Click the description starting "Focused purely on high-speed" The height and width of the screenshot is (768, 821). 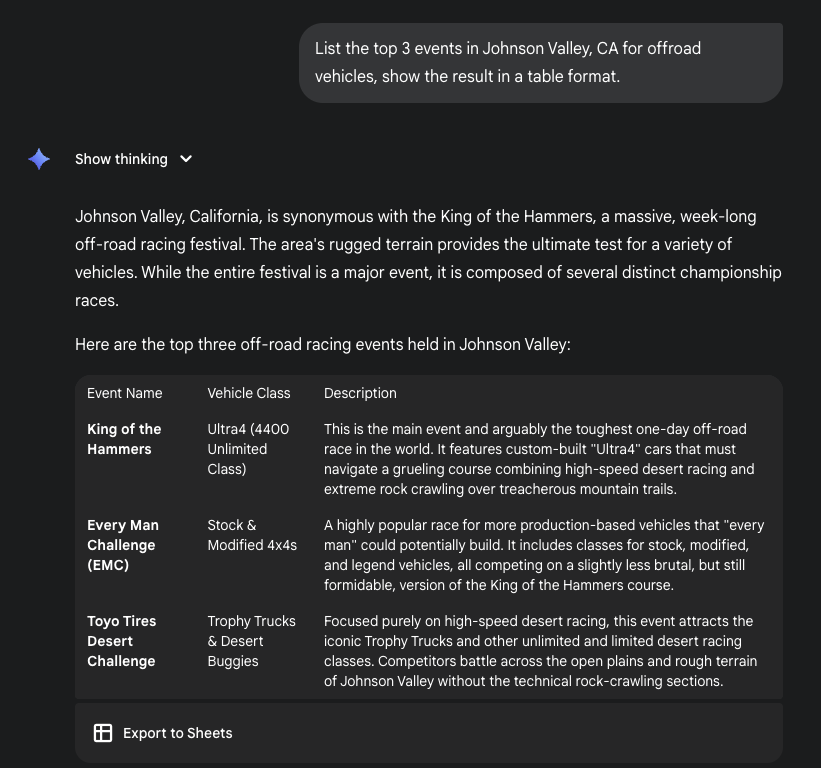(539, 651)
